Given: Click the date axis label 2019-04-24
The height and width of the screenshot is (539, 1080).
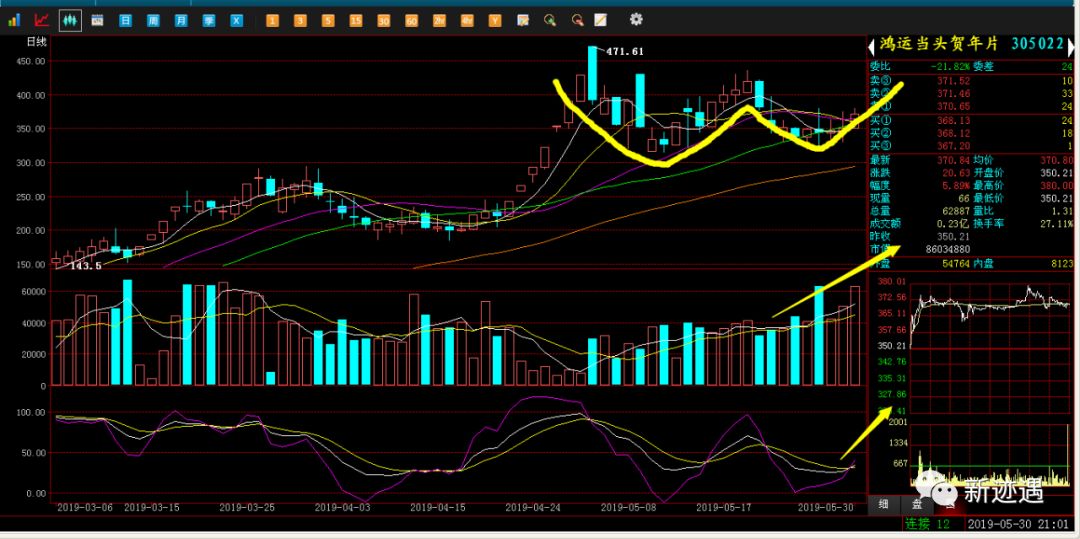Looking at the screenshot, I should tap(533, 507).
